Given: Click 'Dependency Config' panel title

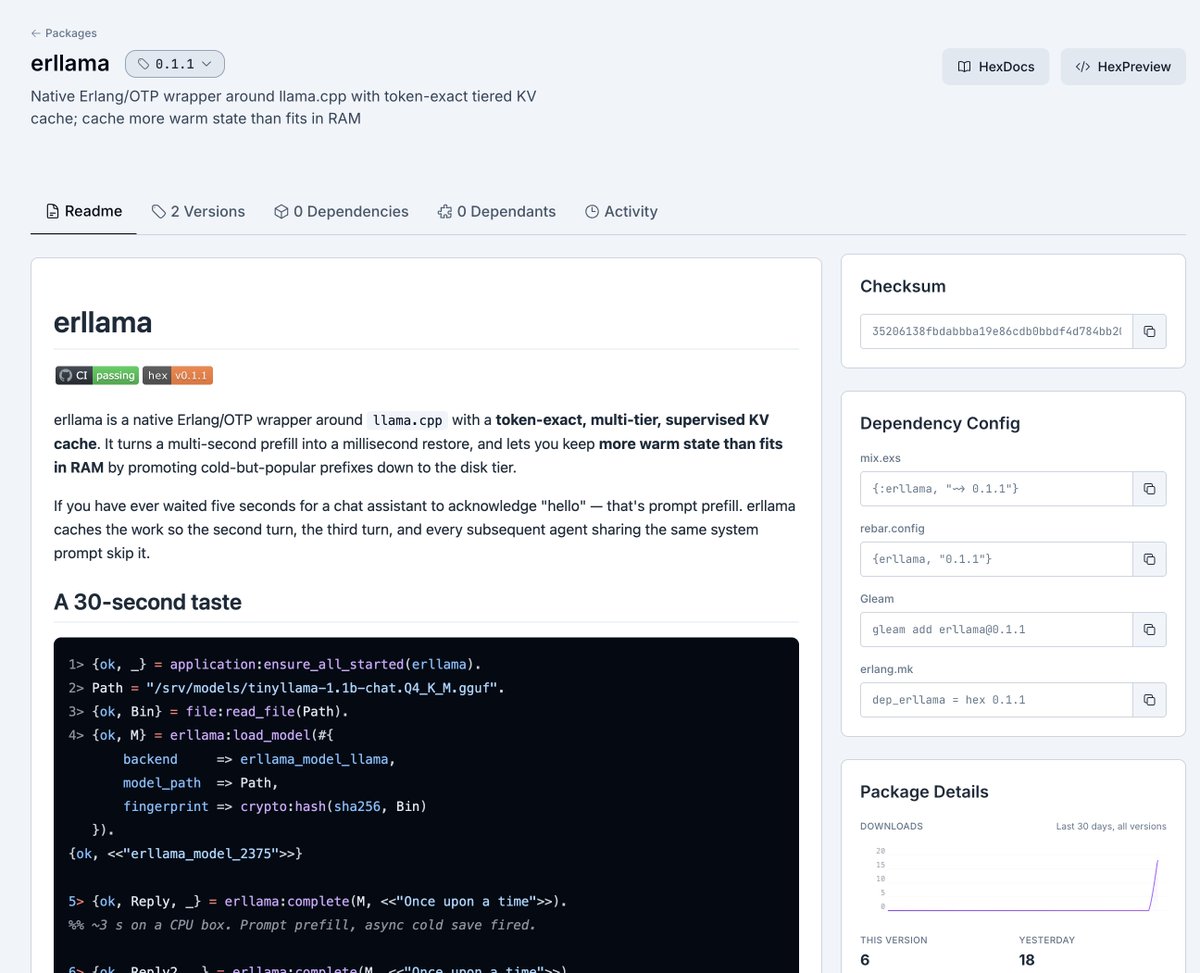Looking at the screenshot, I should click(940, 423).
